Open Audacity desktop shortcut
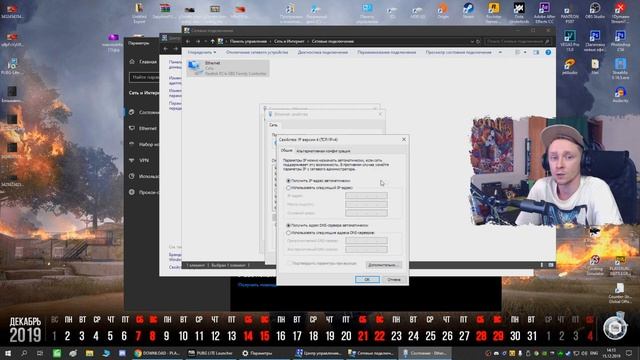Image resolution: width=640 pixels, height=360 pixels. [620, 95]
